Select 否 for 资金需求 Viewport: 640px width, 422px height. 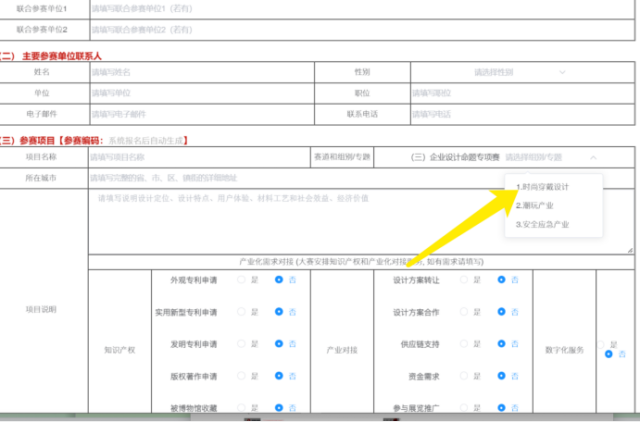coord(501,376)
